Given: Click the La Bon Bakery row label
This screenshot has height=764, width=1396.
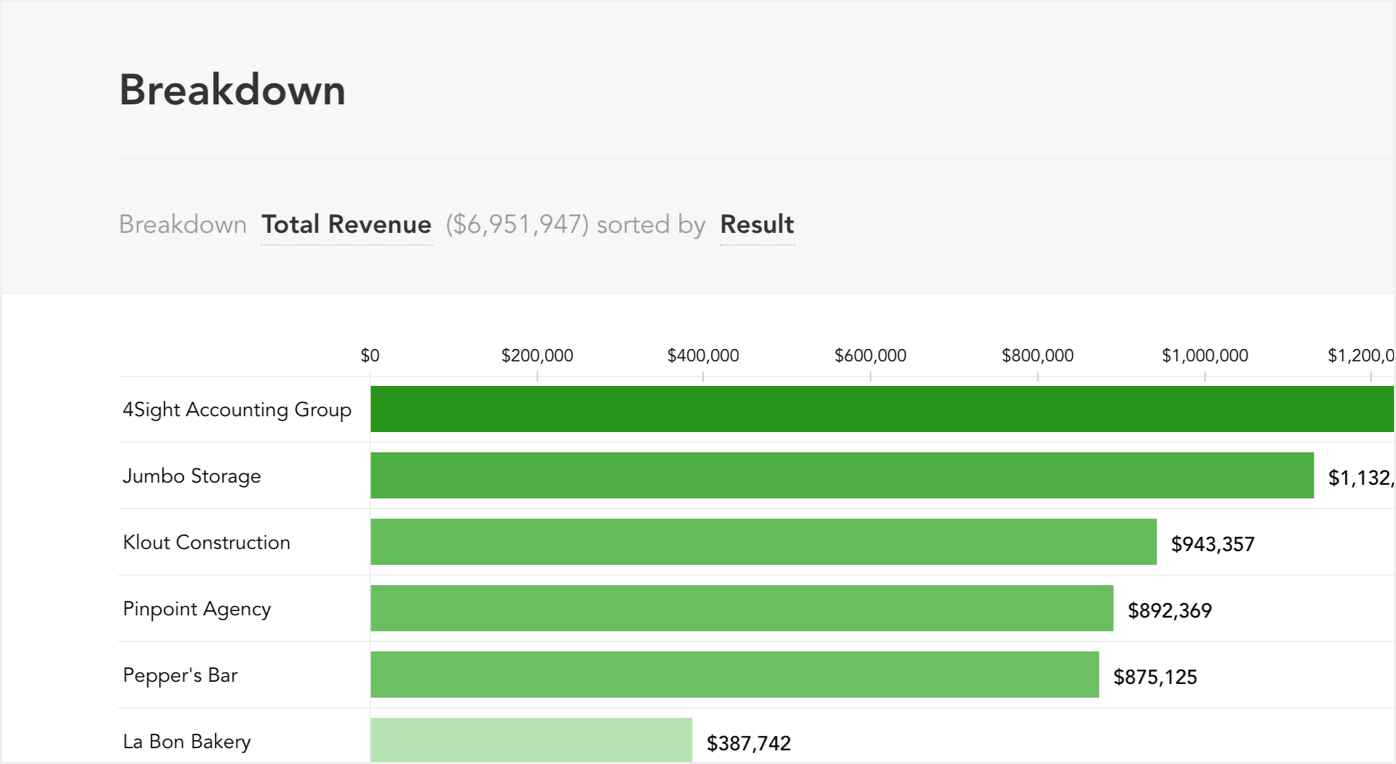Looking at the screenshot, I should pyautogui.click(x=187, y=742).
